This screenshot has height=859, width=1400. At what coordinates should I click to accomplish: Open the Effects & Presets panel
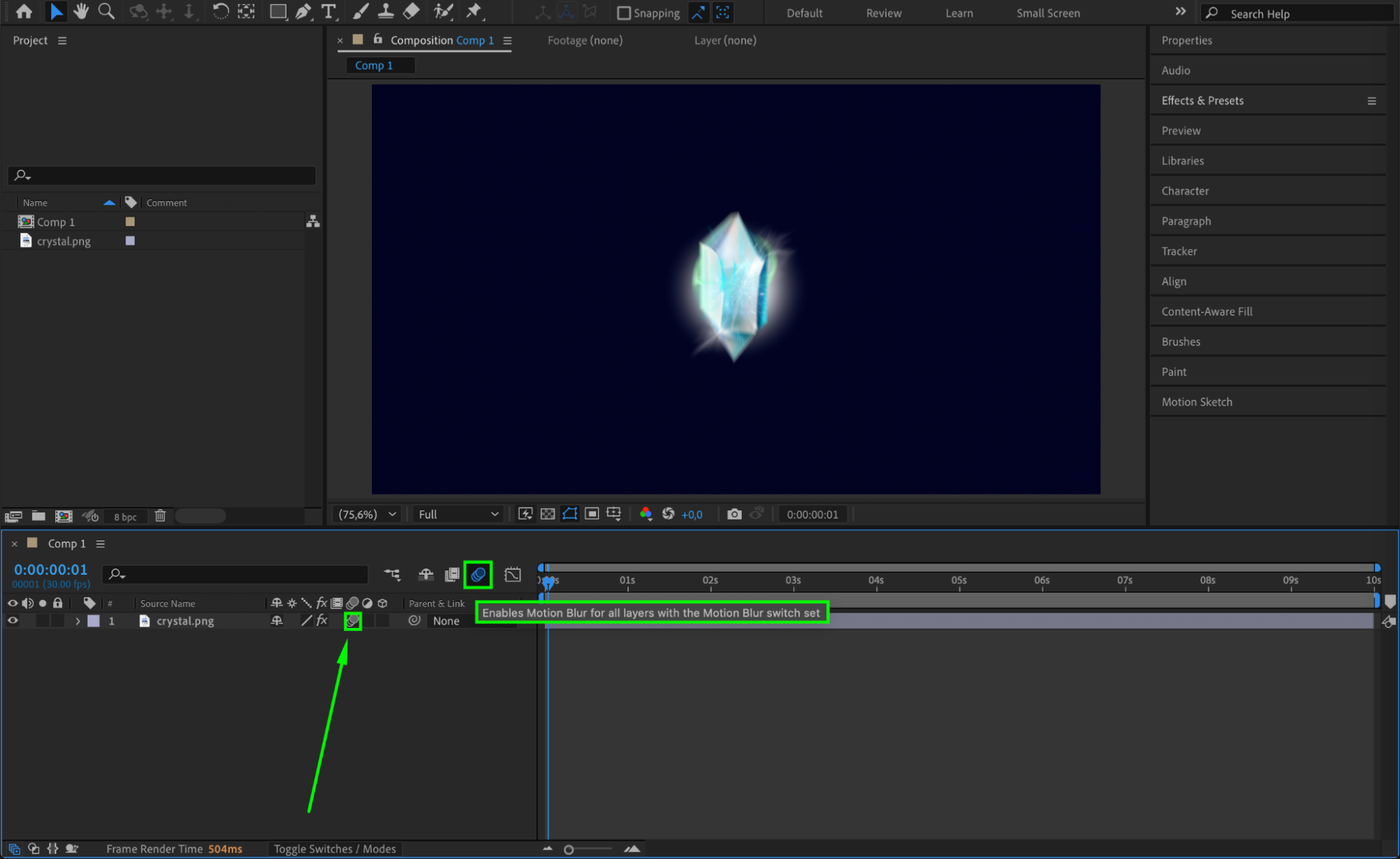tap(1202, 101)
